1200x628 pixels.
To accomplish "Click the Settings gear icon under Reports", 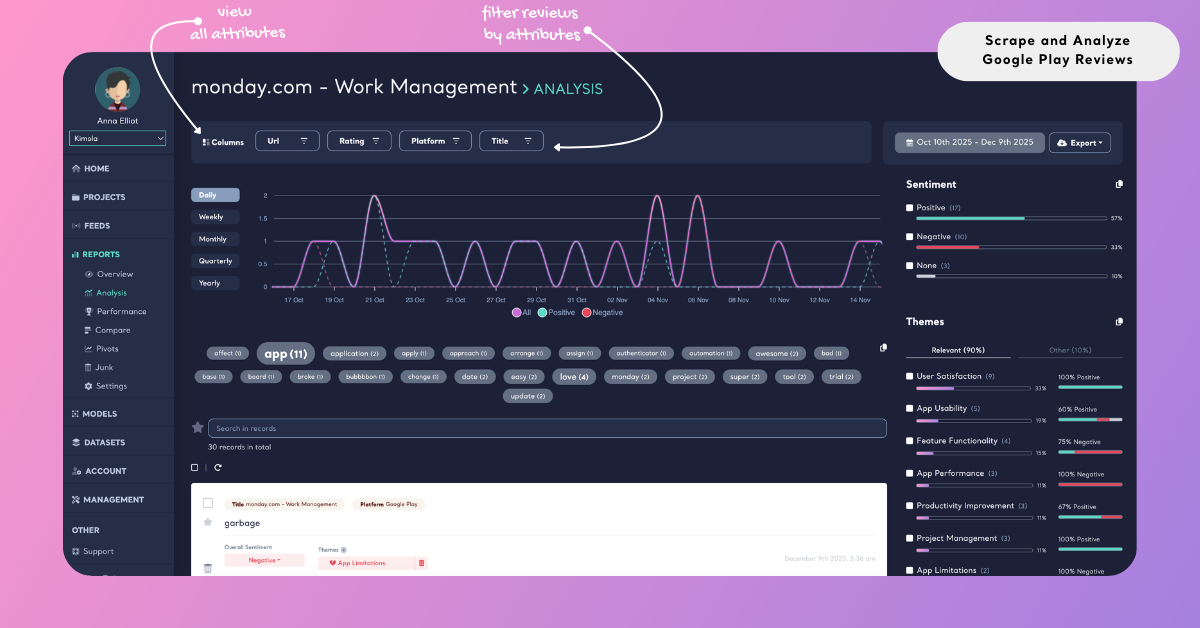I will point(89,386).
